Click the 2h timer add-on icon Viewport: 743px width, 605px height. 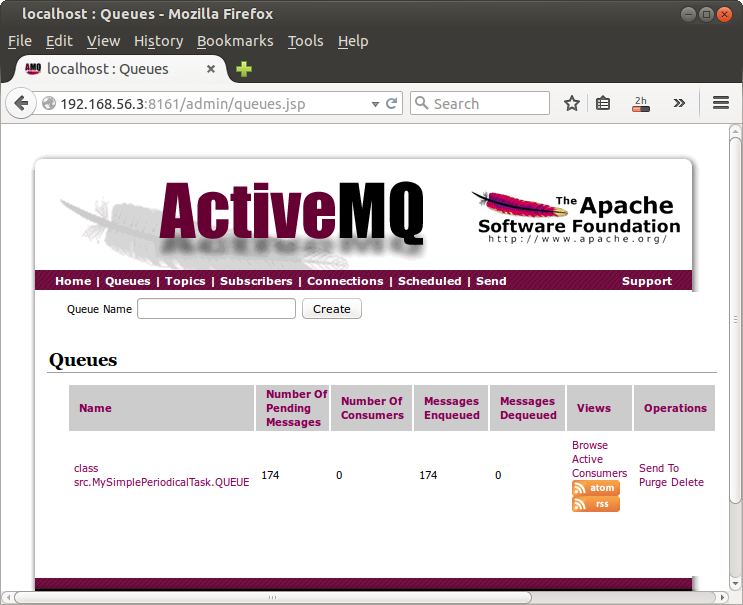pyautogui.click(x=641, y=104)
